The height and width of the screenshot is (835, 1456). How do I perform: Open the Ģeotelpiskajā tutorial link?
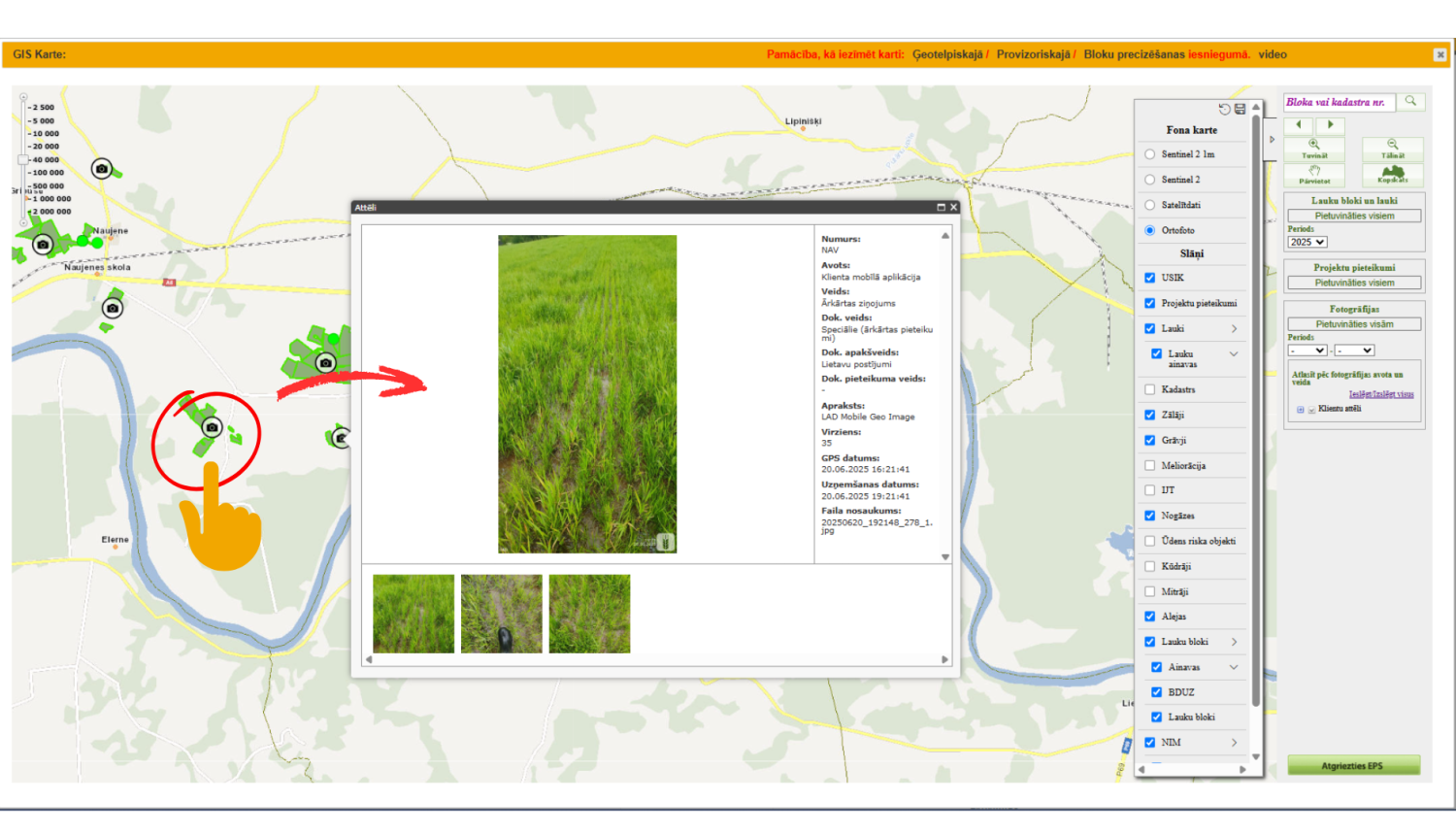(x=947, y=54)
